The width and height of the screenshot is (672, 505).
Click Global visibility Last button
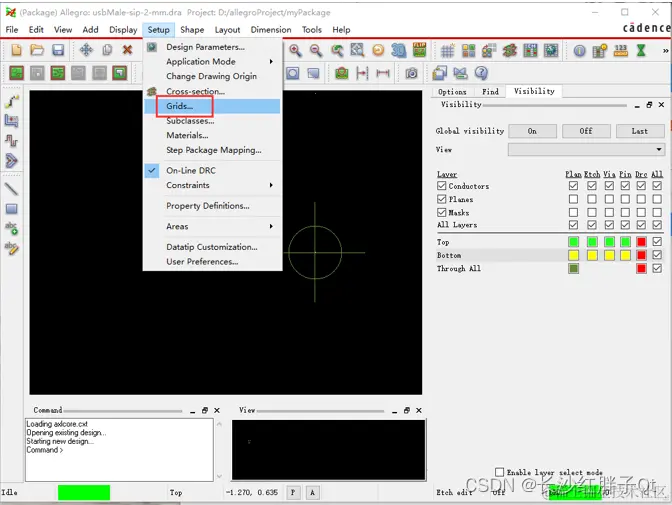coord(640,131)
